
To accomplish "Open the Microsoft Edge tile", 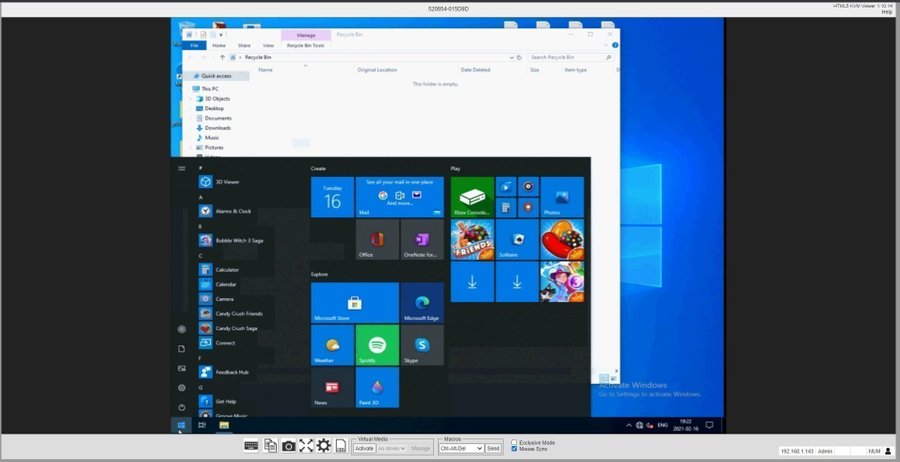I will pyautogui.click(x=422, y=302).
